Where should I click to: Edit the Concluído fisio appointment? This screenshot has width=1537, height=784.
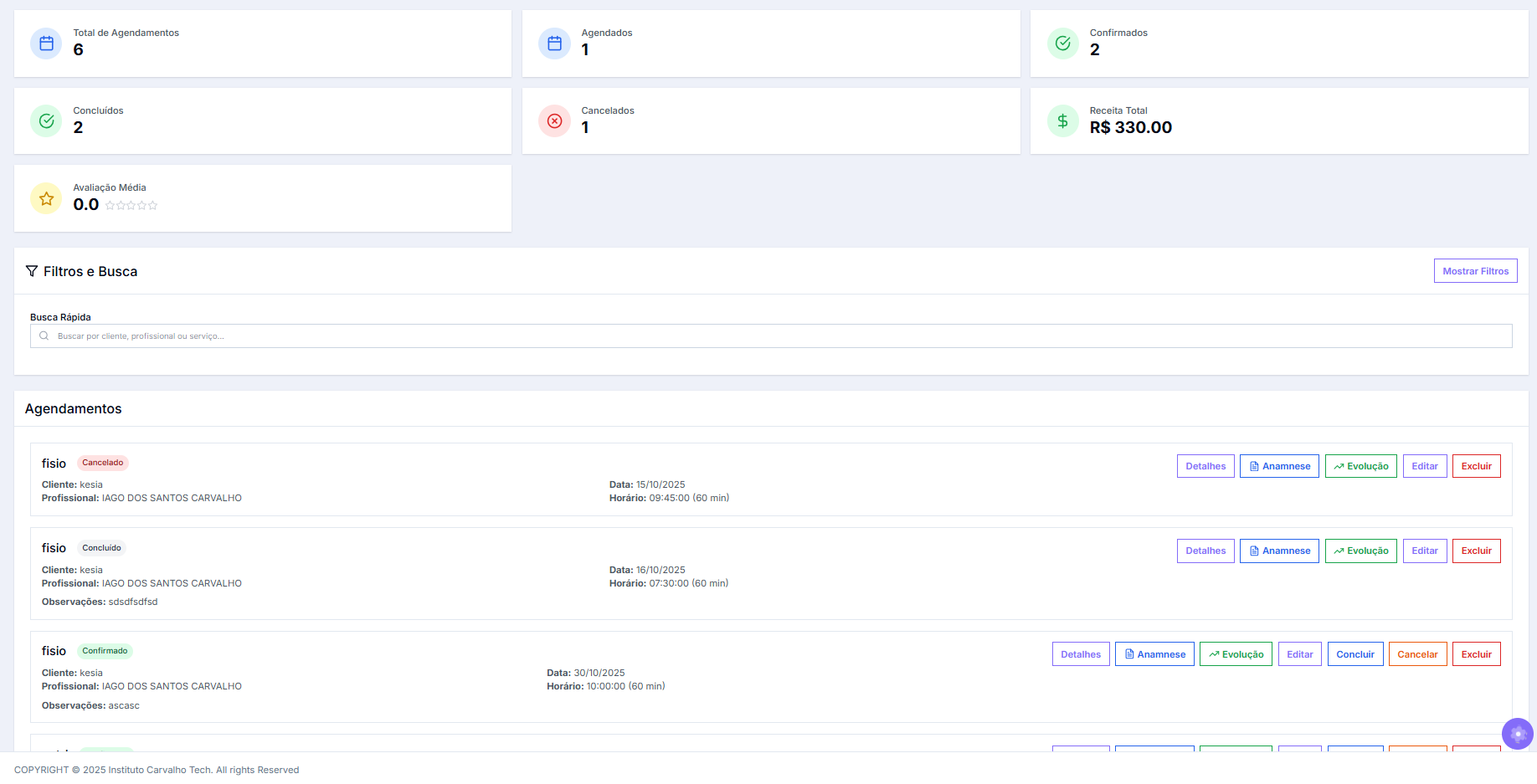click(x=1424, y=551)
